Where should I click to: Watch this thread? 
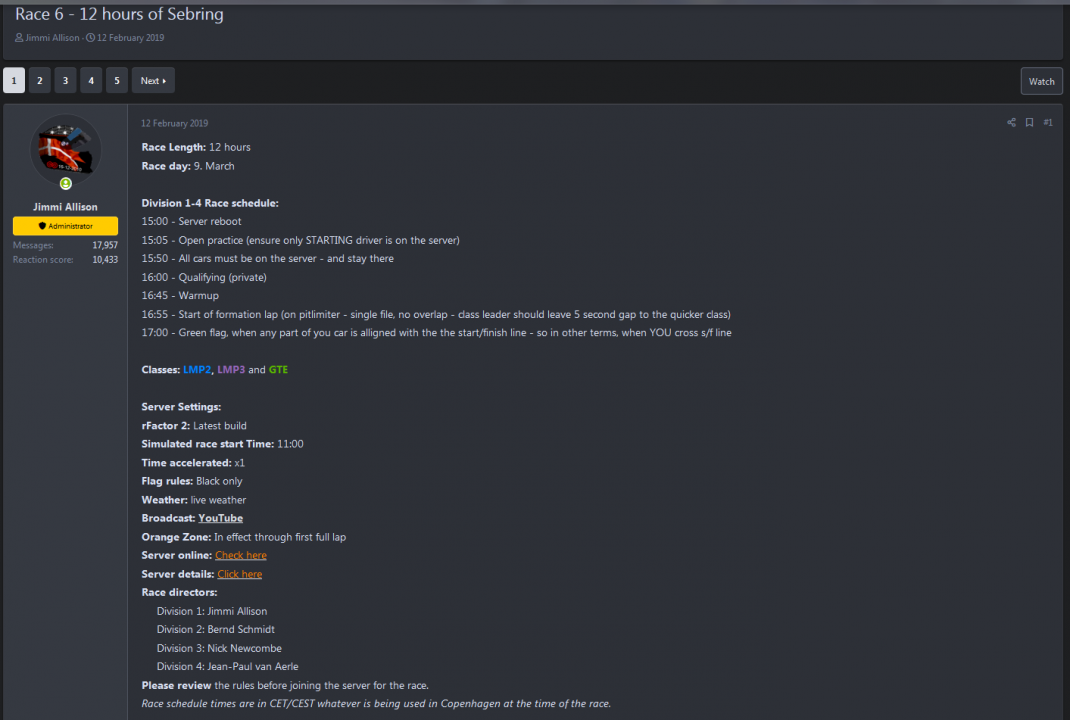coord(1041,81)
